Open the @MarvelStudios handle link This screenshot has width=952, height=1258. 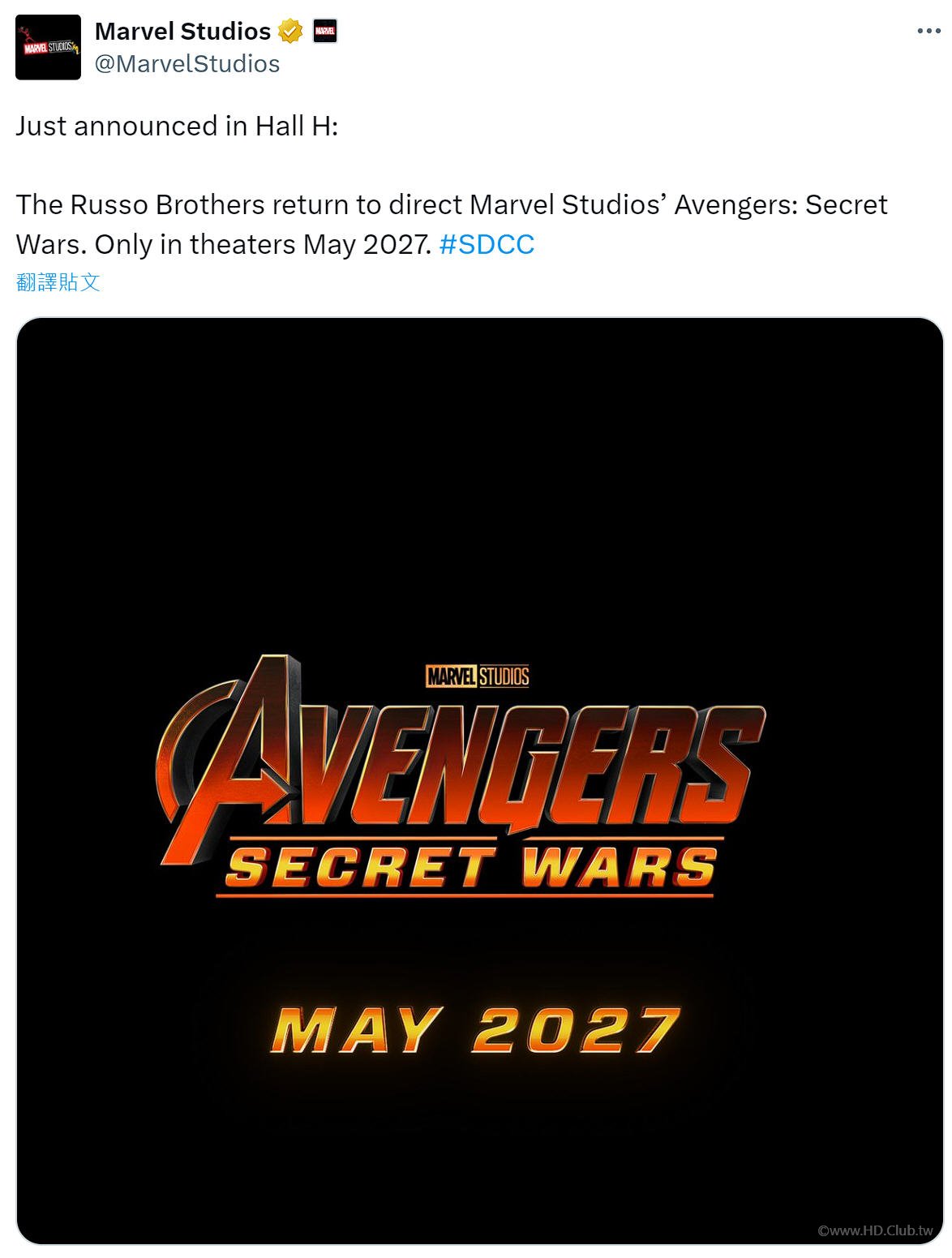(187, 63)
